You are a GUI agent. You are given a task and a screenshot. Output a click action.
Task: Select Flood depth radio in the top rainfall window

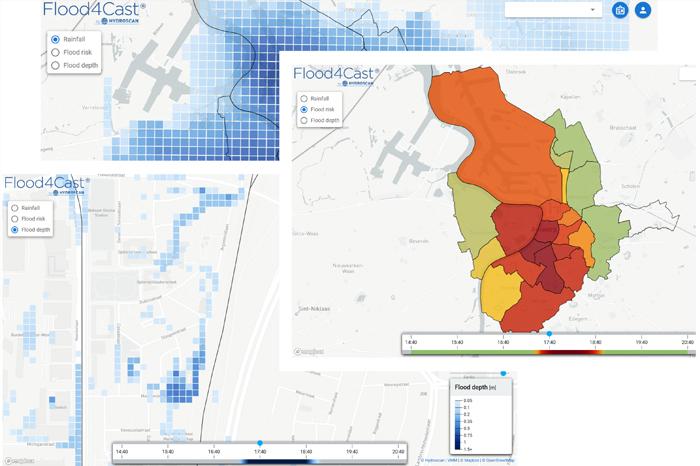click(x=55, y=65)
